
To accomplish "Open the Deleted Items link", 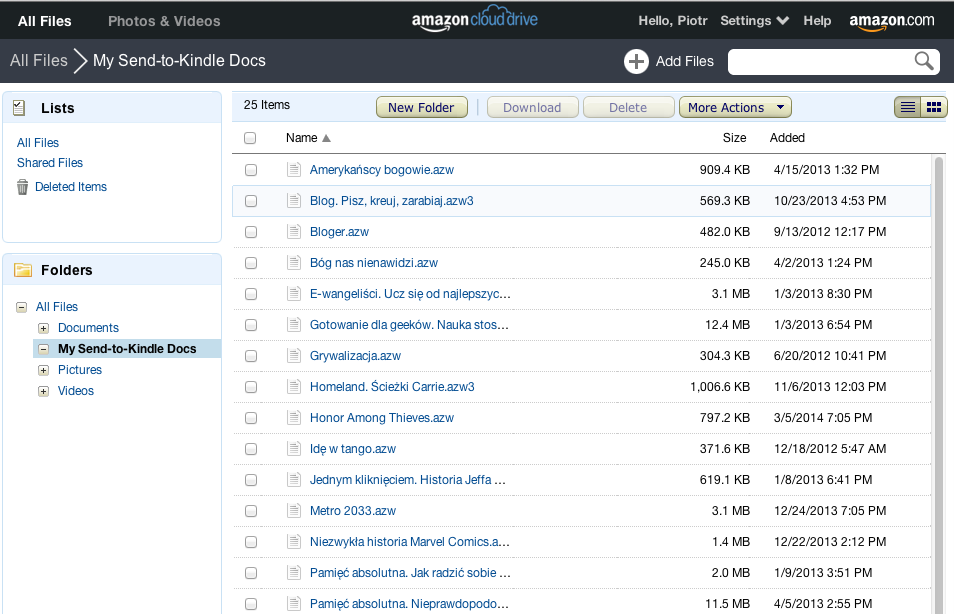I will 71,187.
